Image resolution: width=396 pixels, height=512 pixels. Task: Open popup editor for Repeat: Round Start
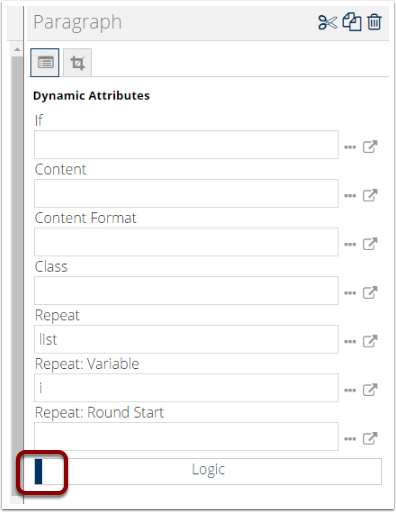tap(370, 439)
